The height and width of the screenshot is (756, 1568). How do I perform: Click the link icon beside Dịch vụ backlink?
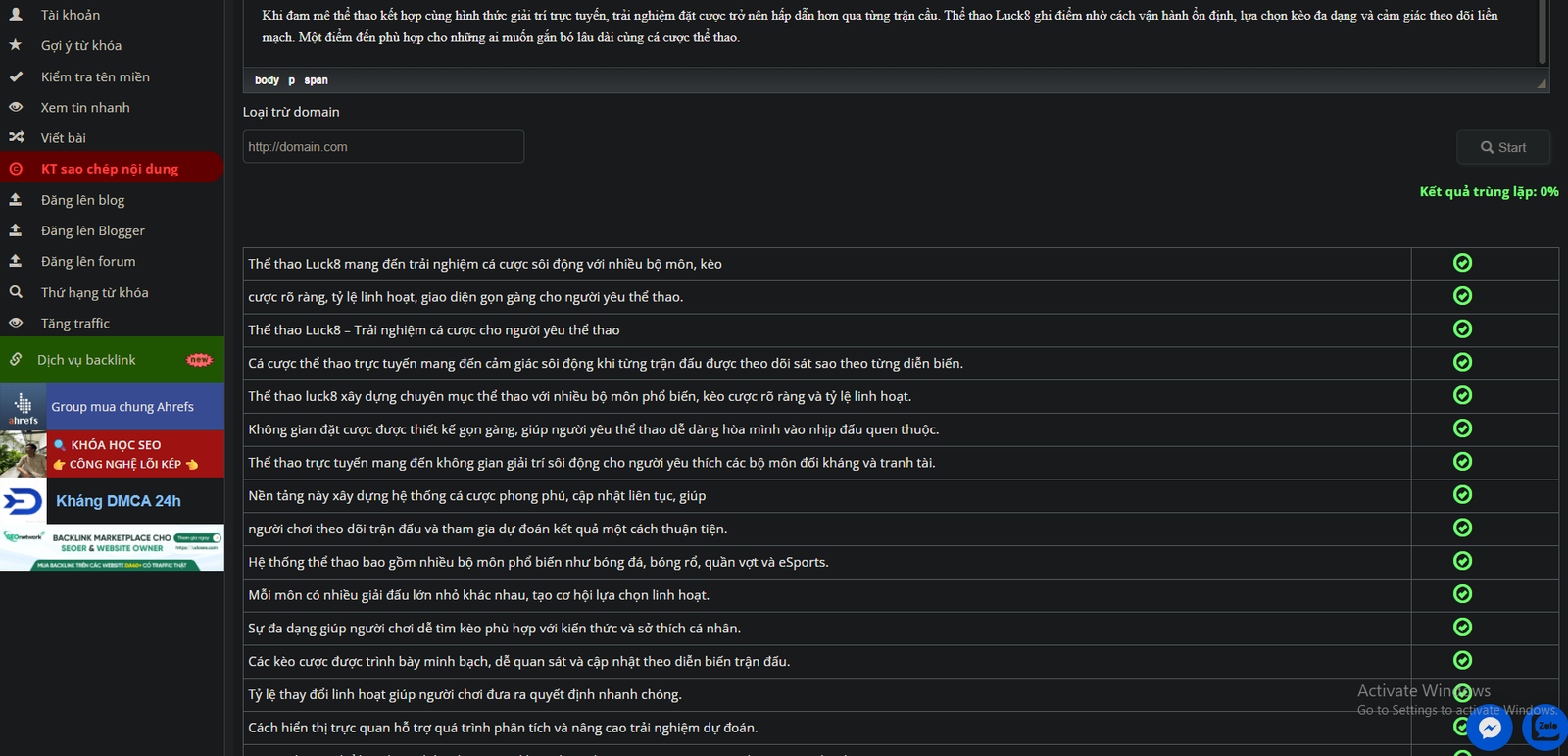[x=16, y=360]
